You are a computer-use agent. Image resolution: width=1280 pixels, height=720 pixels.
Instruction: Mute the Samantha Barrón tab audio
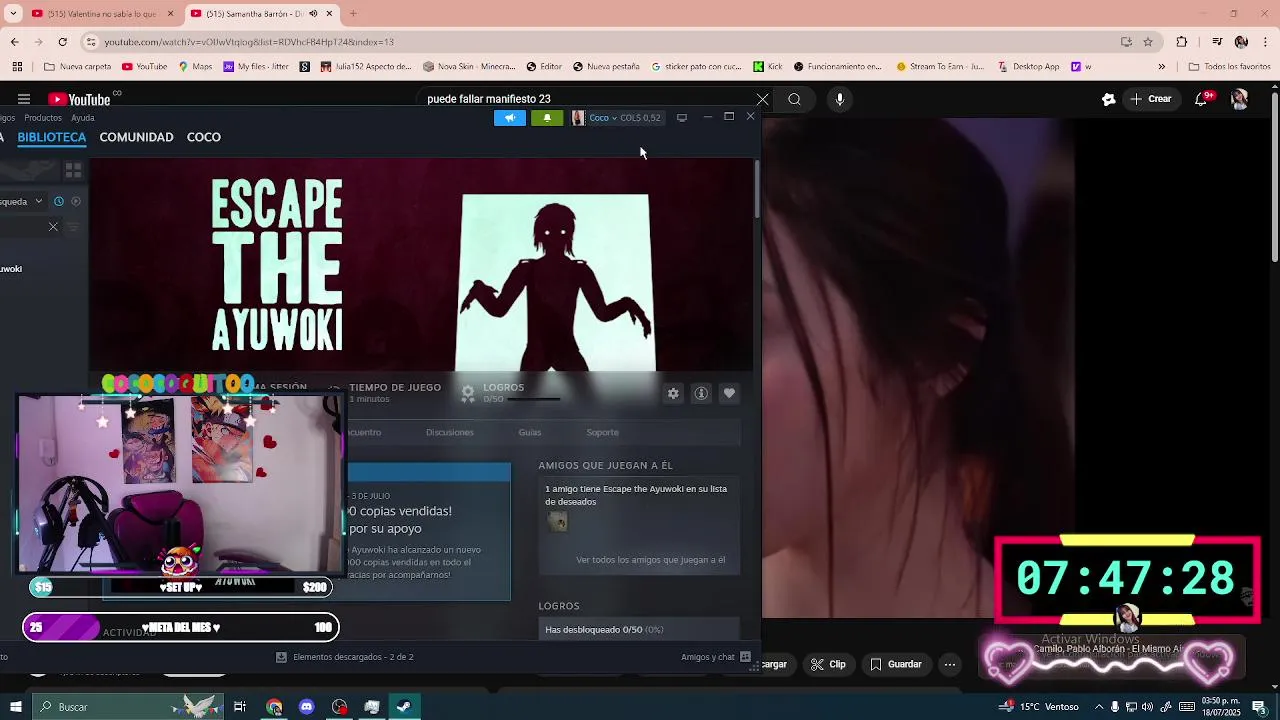pos(313,14)
